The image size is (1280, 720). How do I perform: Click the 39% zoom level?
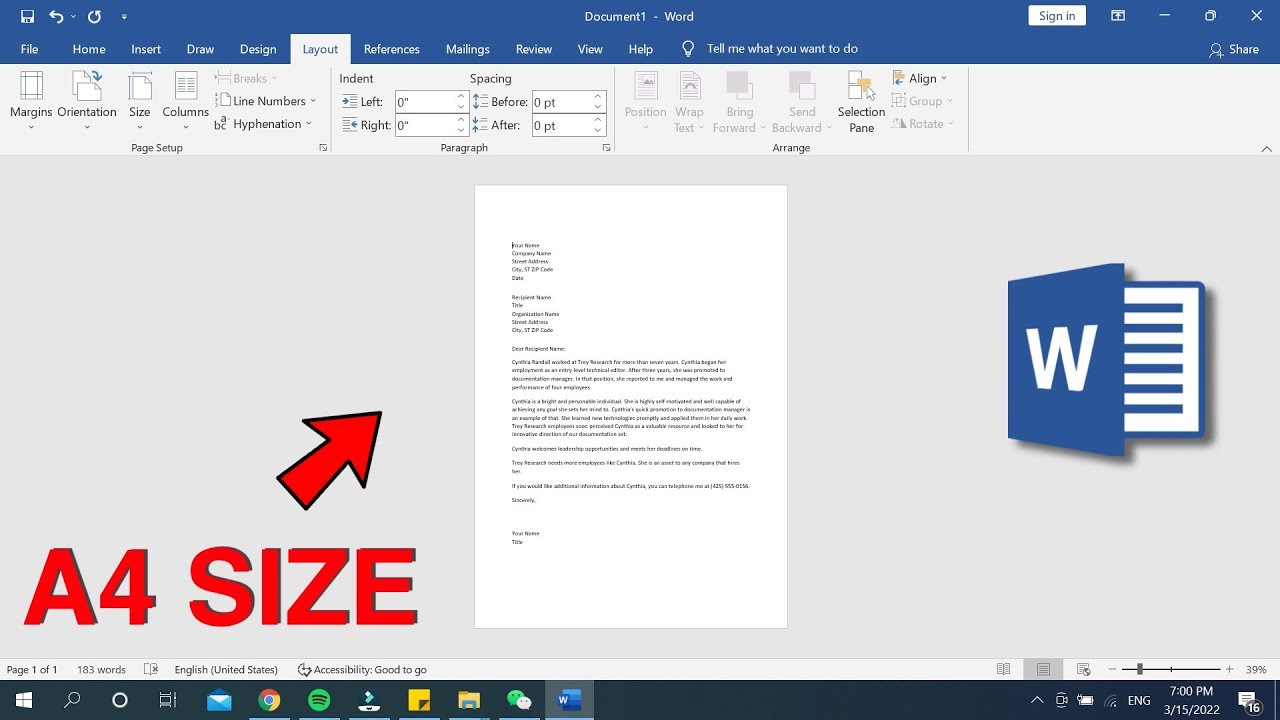coord(1256,670)
